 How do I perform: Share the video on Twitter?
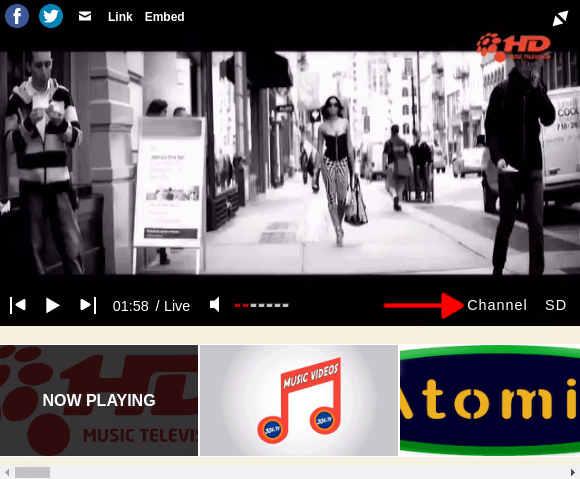tap(51, 16)
